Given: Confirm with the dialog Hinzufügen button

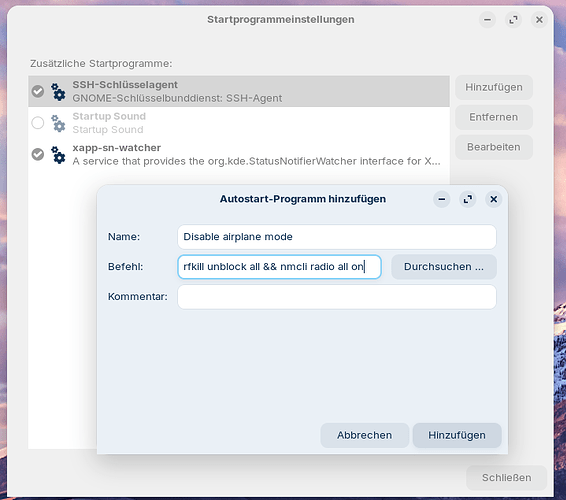Looking at the screenshot, I should pos(457,435).
